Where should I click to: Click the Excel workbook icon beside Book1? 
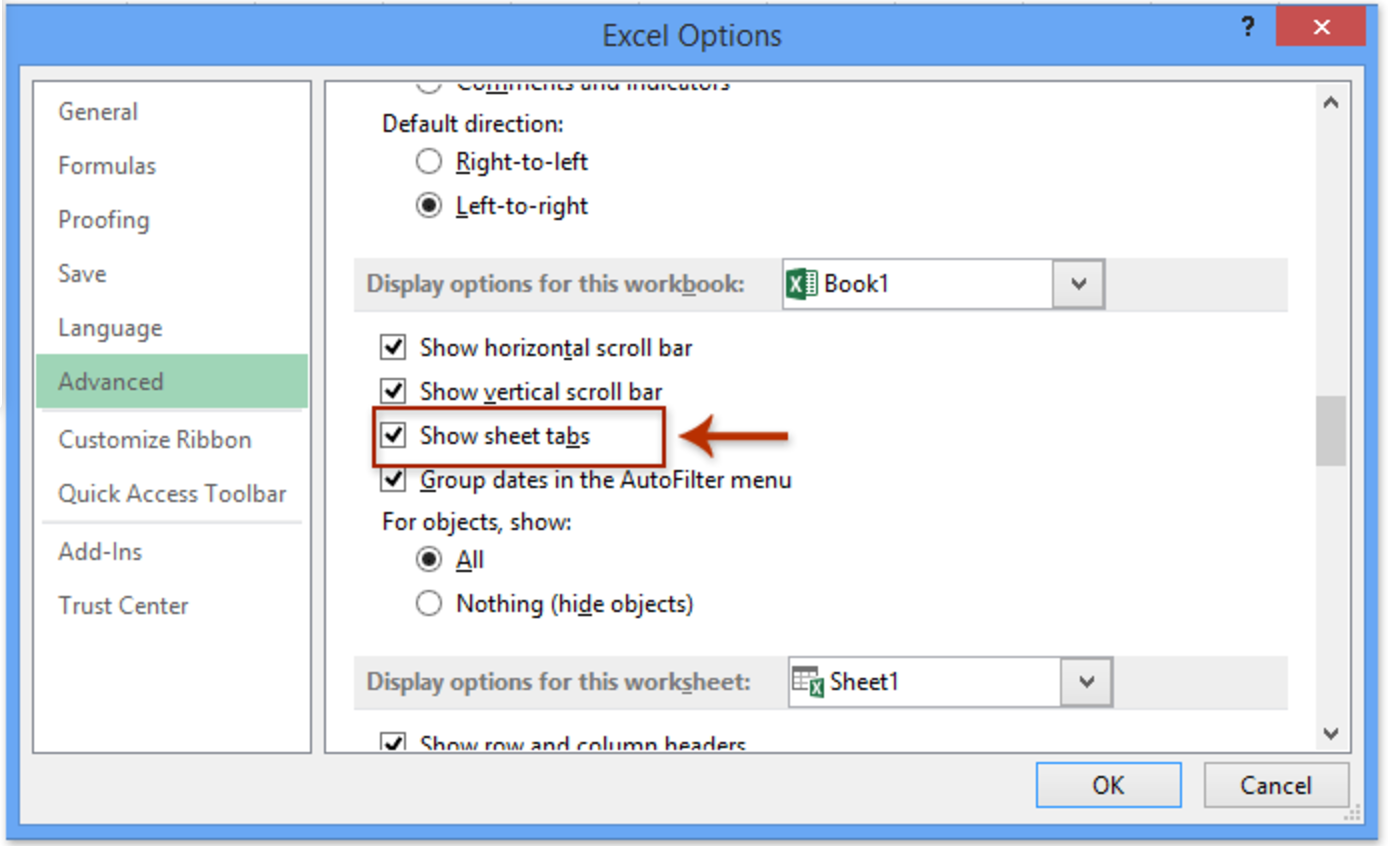click(x=800, y=283)
